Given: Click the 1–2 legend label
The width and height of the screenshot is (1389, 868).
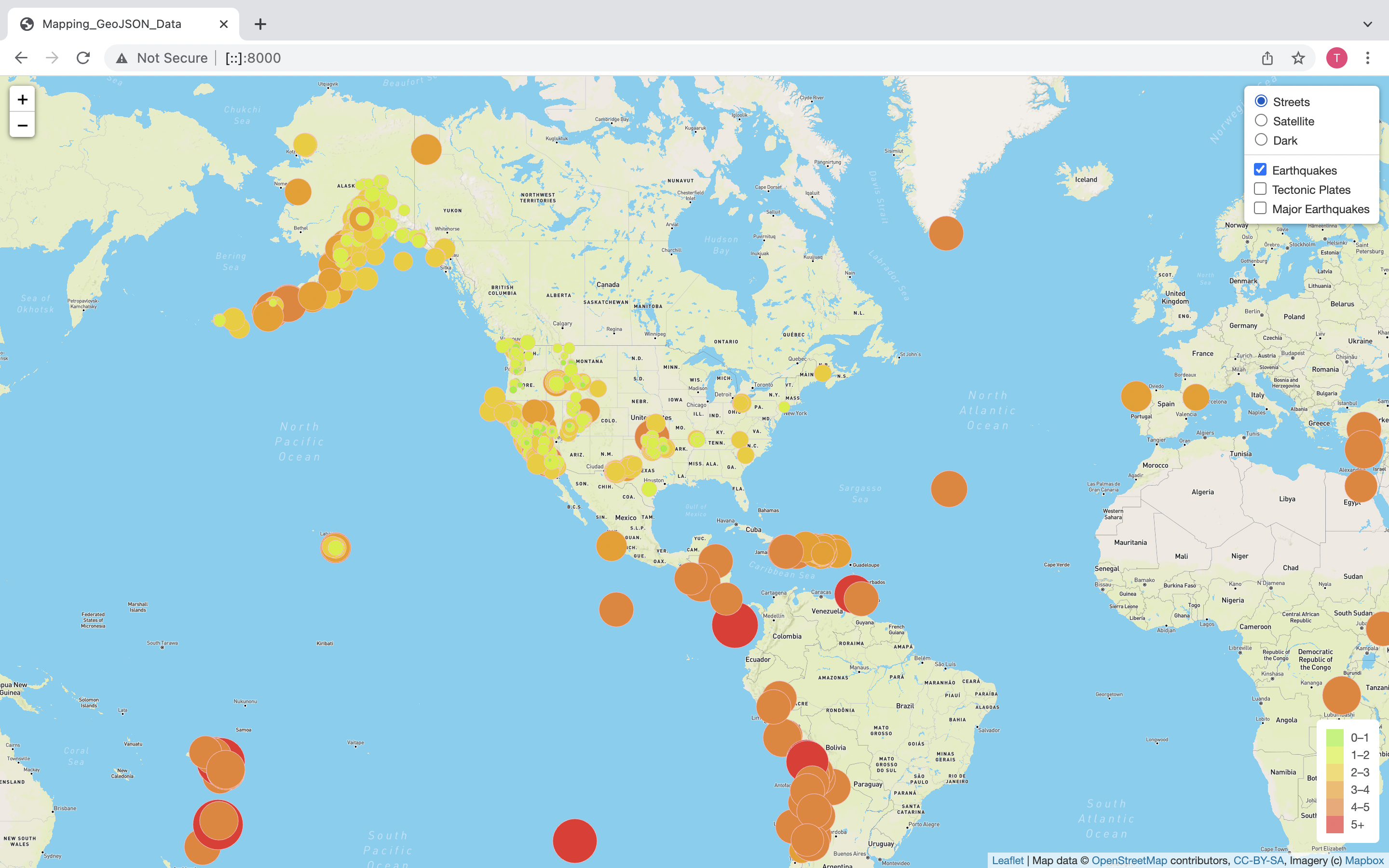Looking at the screenshot, I should [1360, 755].
